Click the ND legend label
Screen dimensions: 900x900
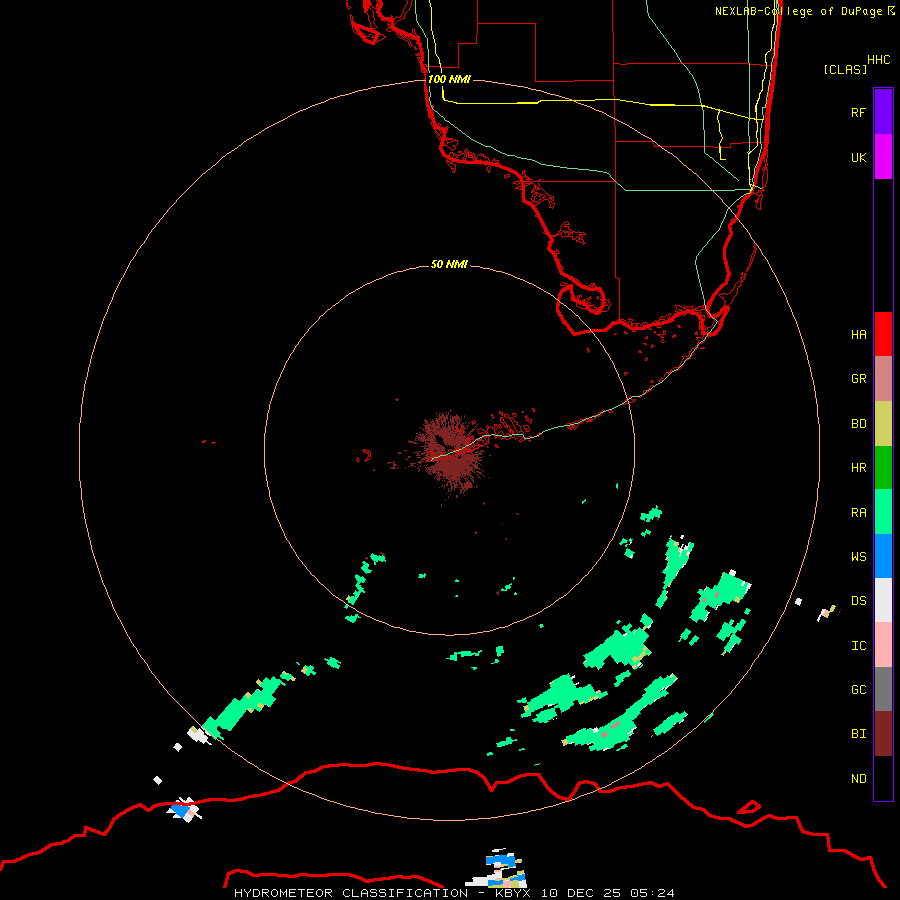point(858,779)
